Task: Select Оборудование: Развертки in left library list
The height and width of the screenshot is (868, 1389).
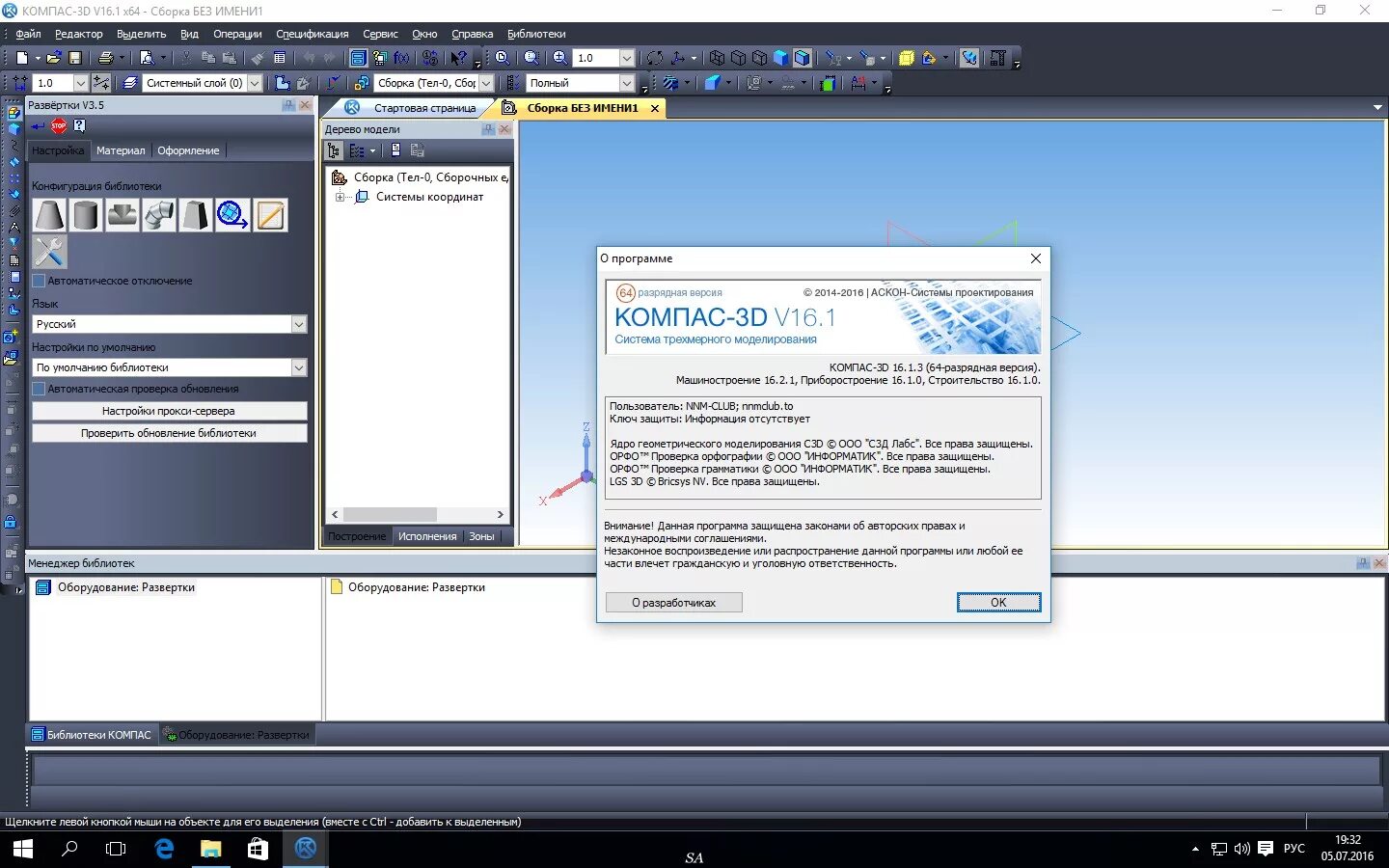Action: coord(126,587)
